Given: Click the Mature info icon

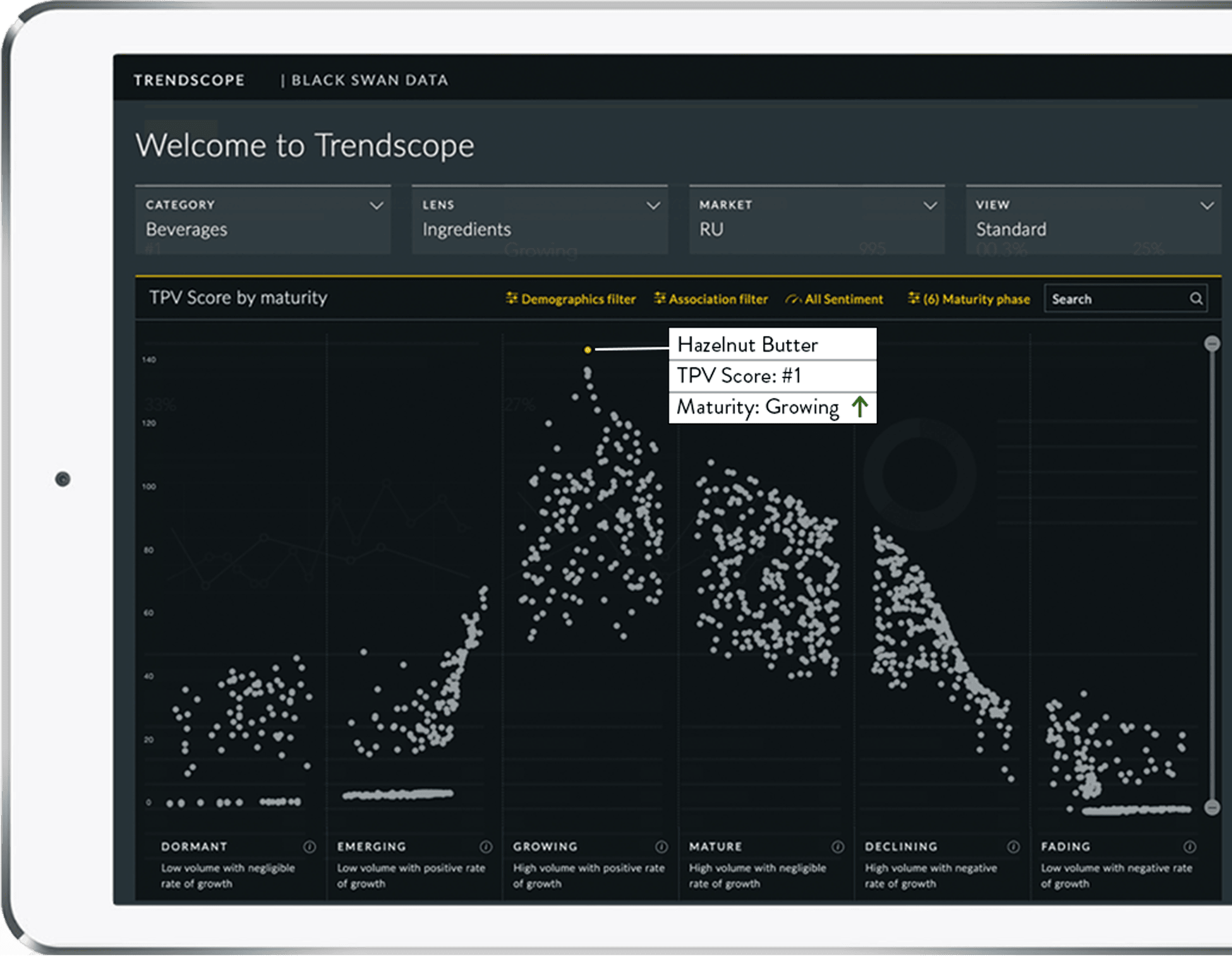Looking at the screenshot, I should [838, 847].
